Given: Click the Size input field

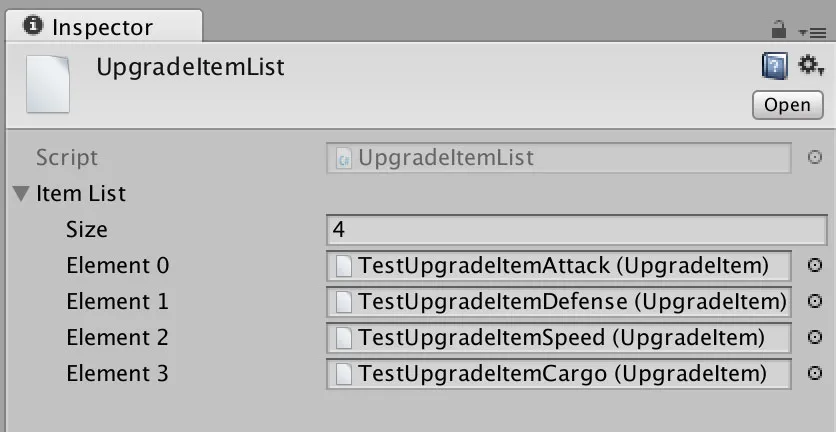Looking at the screenshot, I should click(577, 230).
